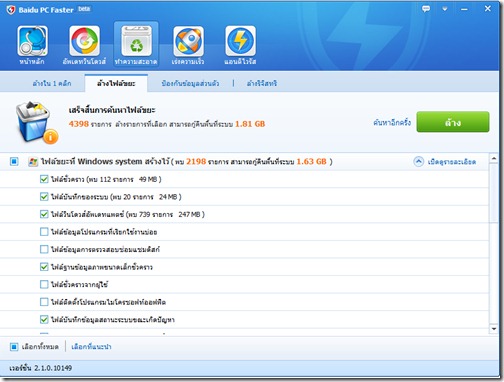Open the title bar dropdown menu arrow
The height and width of the screenshot is (382, 504).
click(x=445, y=9)
